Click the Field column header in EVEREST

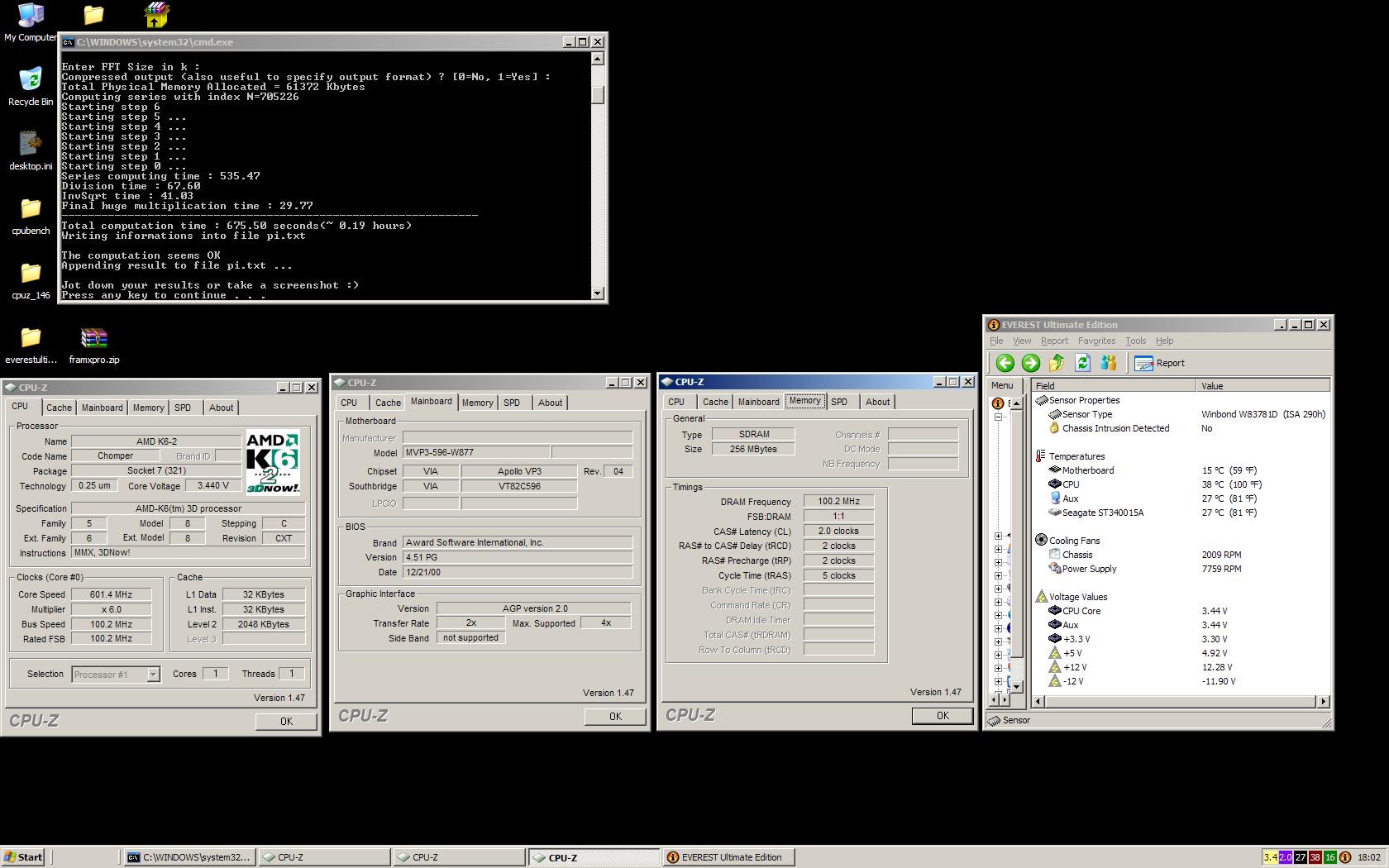(1114, 386)
